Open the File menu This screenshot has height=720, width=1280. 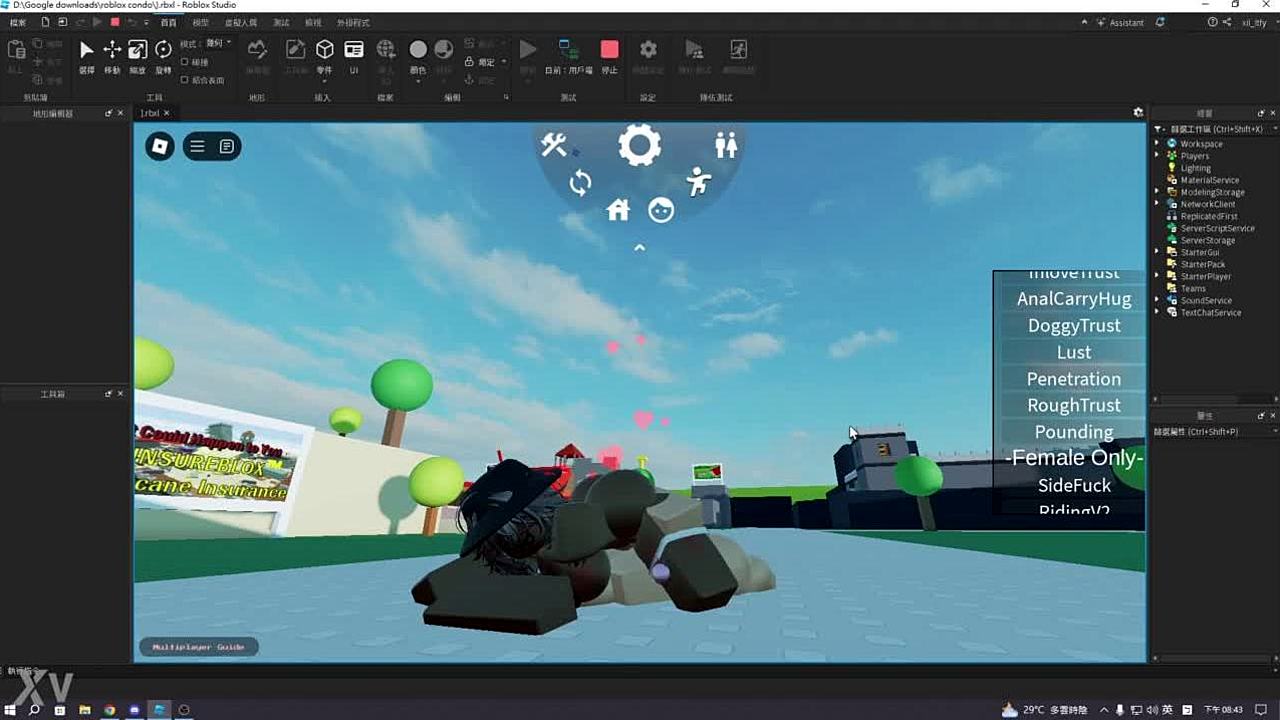[x=18, y=22]
